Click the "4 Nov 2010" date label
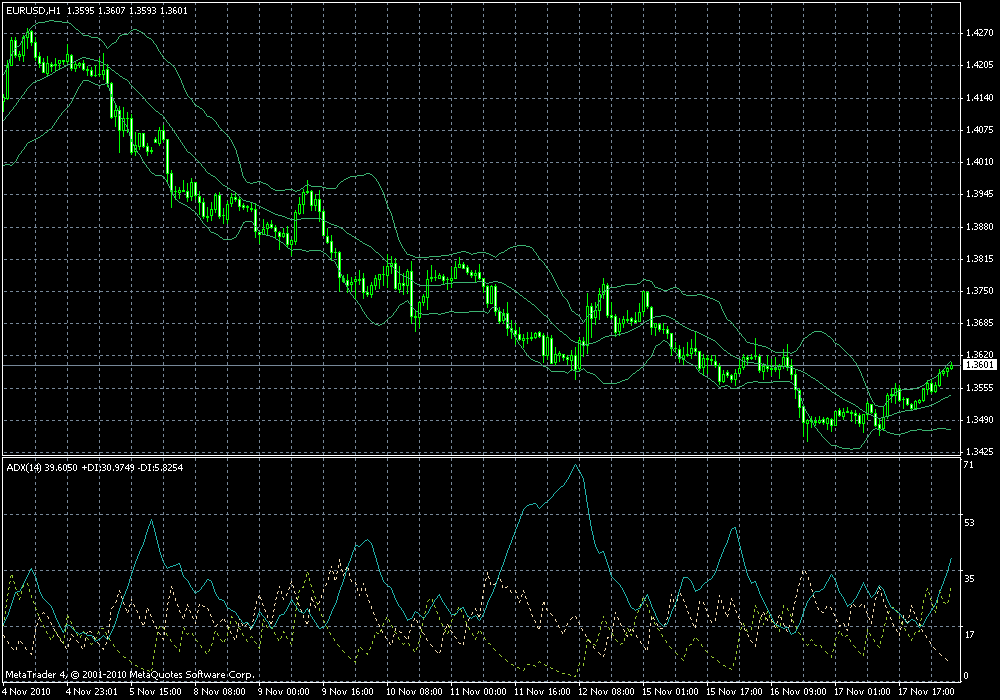1000x700 pixels. click(27, 692)
